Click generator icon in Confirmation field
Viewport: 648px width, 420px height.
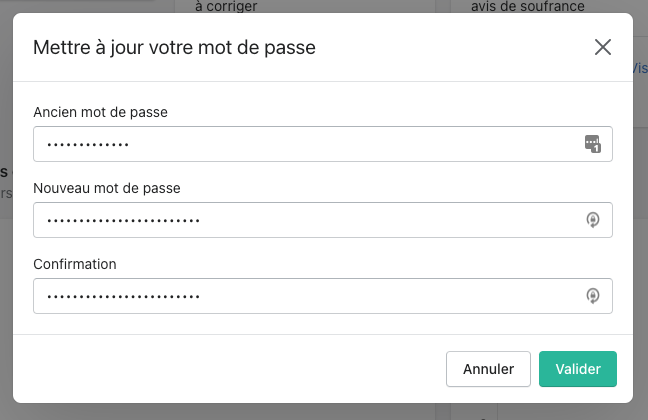click(592, 296)
